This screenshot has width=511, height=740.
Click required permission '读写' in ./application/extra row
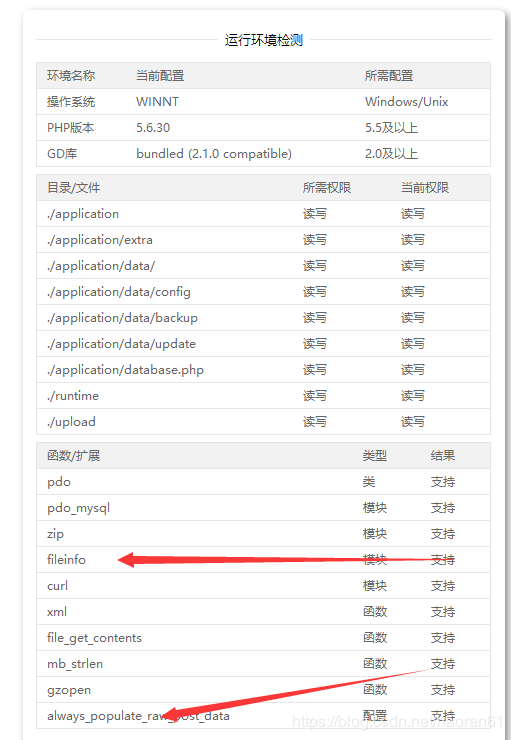(314, 240)
